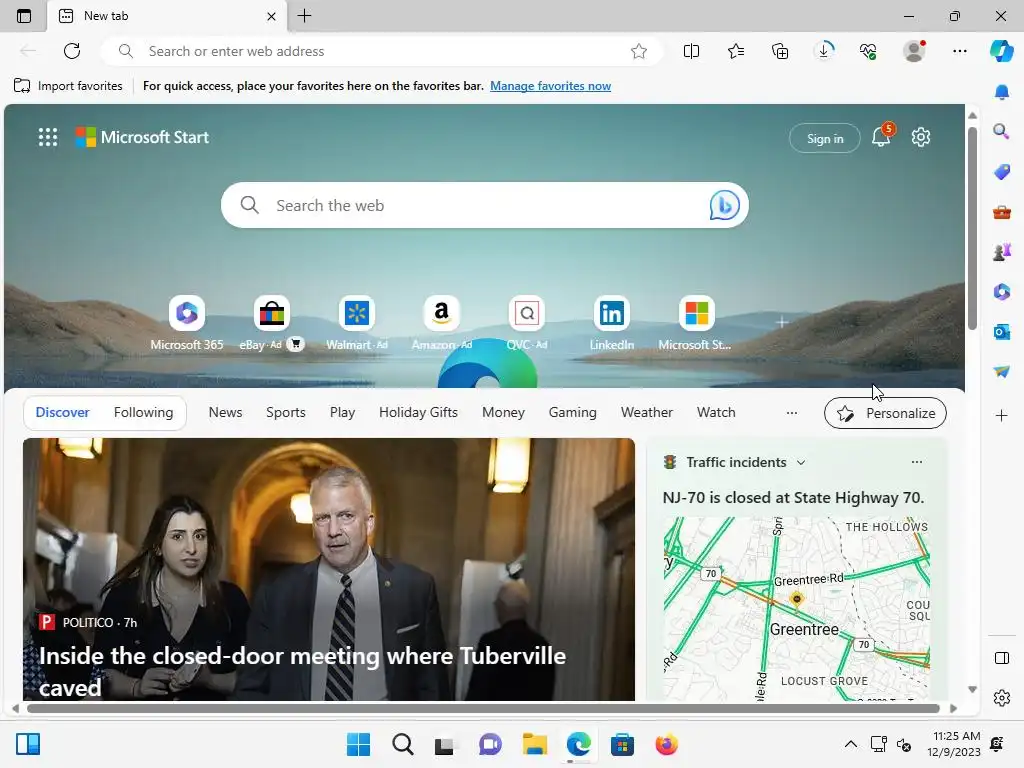The image size is (1024, 768).
Task: Close the New tab tab
Action: pyautogui.click(x=271, y=16)
